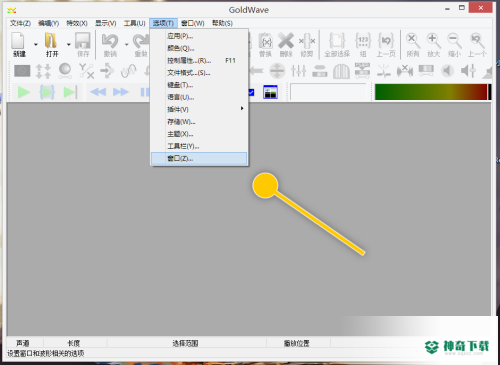
Task: Click the green Play button
Action: tap(24, 92)
